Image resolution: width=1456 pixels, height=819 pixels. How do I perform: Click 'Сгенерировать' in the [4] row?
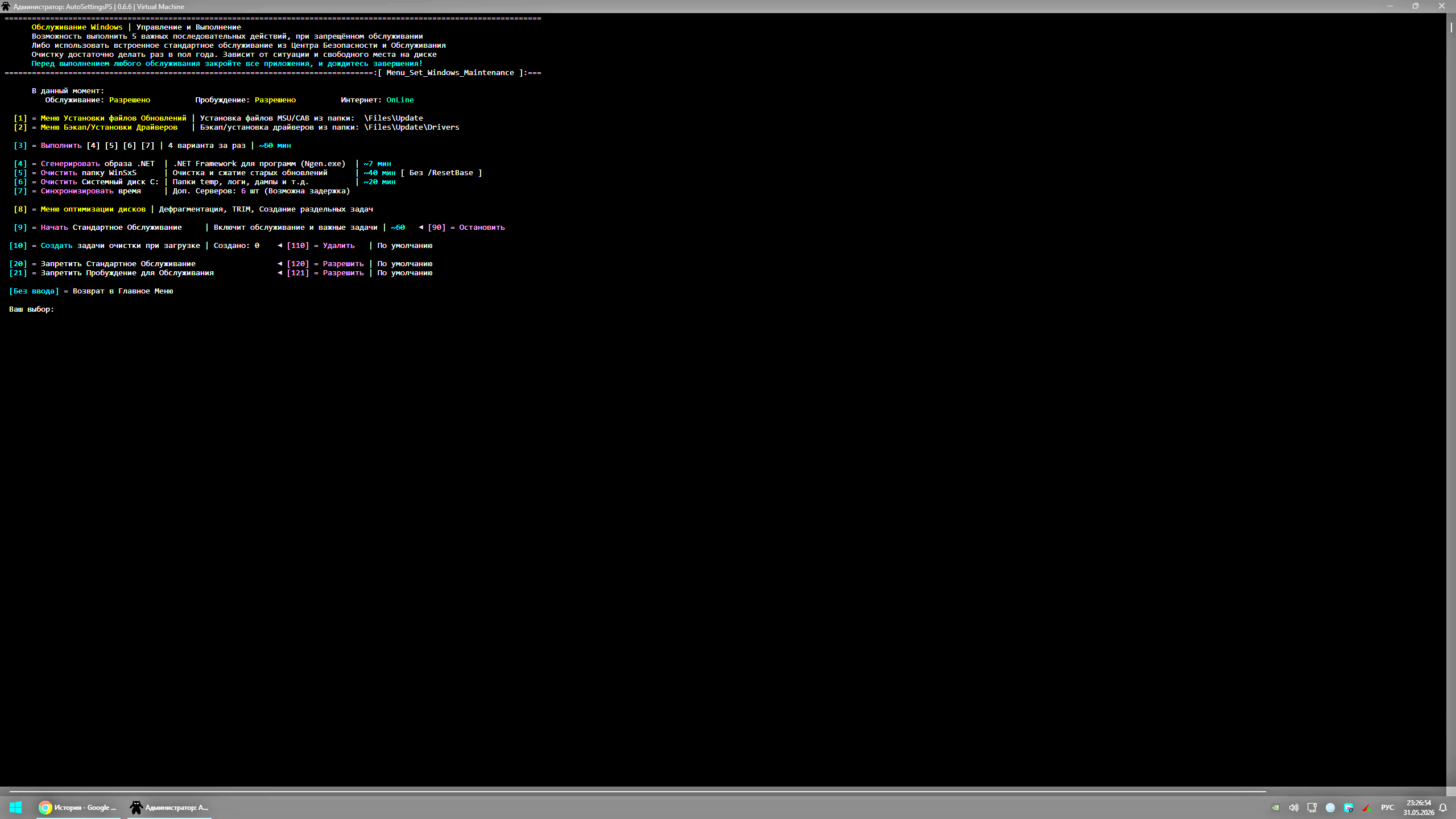pyautogui.click(x=70, y=163)
